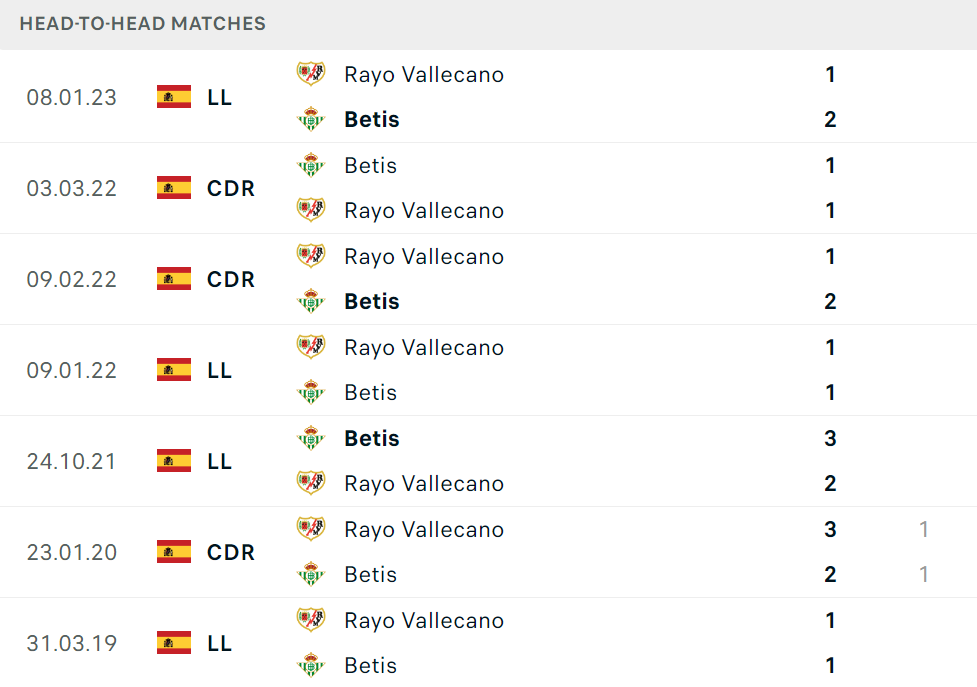The width and height of the screenshot is (977, 687).
Task: Click the Head-to-Head Matches header
Action: click(143, 24)
